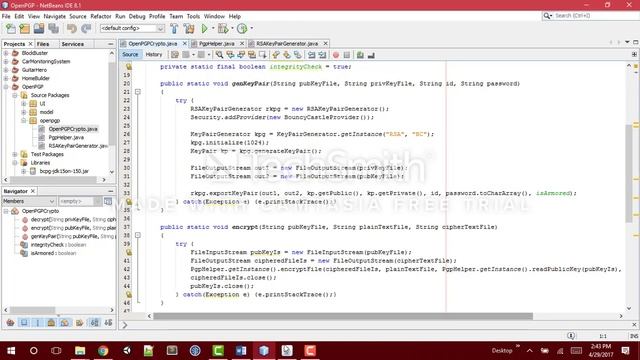Toggle Sort by Name in Navigator
The height and width of the screenshot is (360, 640).
pos(95,322)
